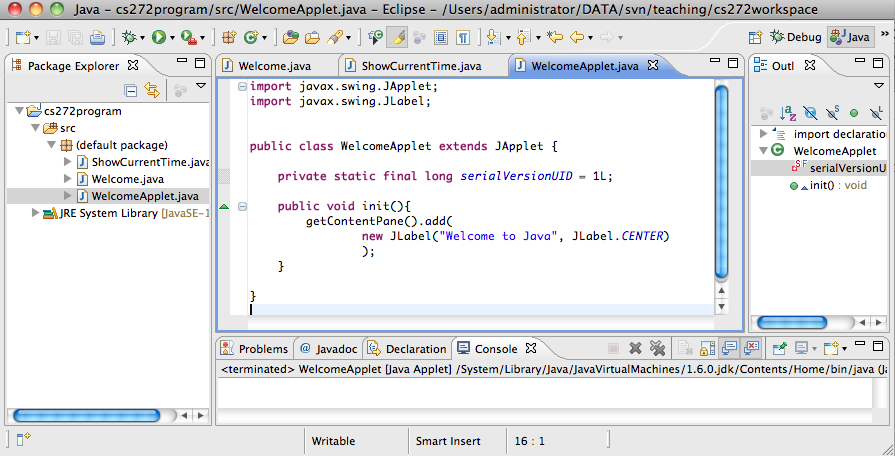895x456 pixels.
Task: Fold the init() method in editor gutter
Action: [x=242, y=206]
